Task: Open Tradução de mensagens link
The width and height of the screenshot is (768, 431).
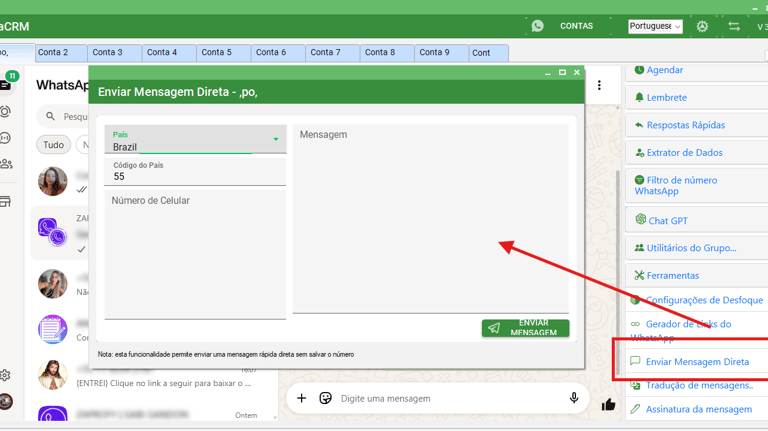Action: (x=699, y=385)
